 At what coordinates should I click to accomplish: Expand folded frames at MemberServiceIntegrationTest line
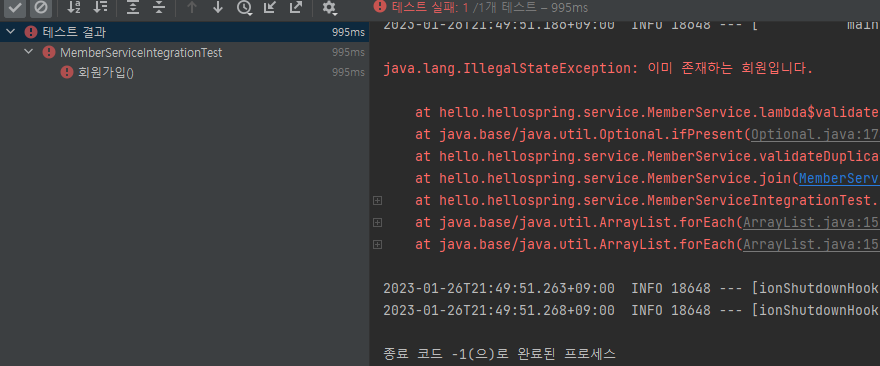378,200
